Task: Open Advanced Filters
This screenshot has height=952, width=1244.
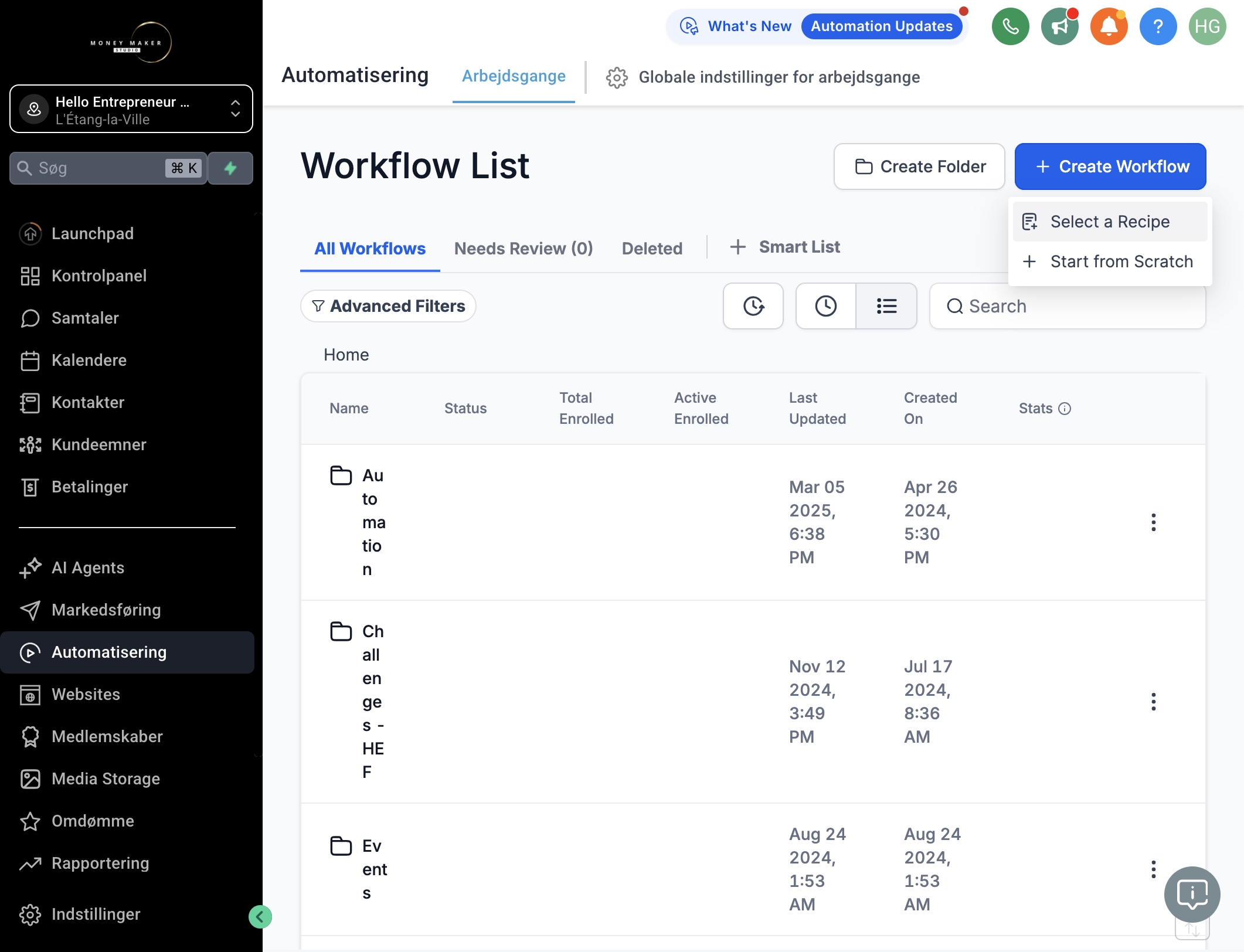Action: tap(388, 306)
